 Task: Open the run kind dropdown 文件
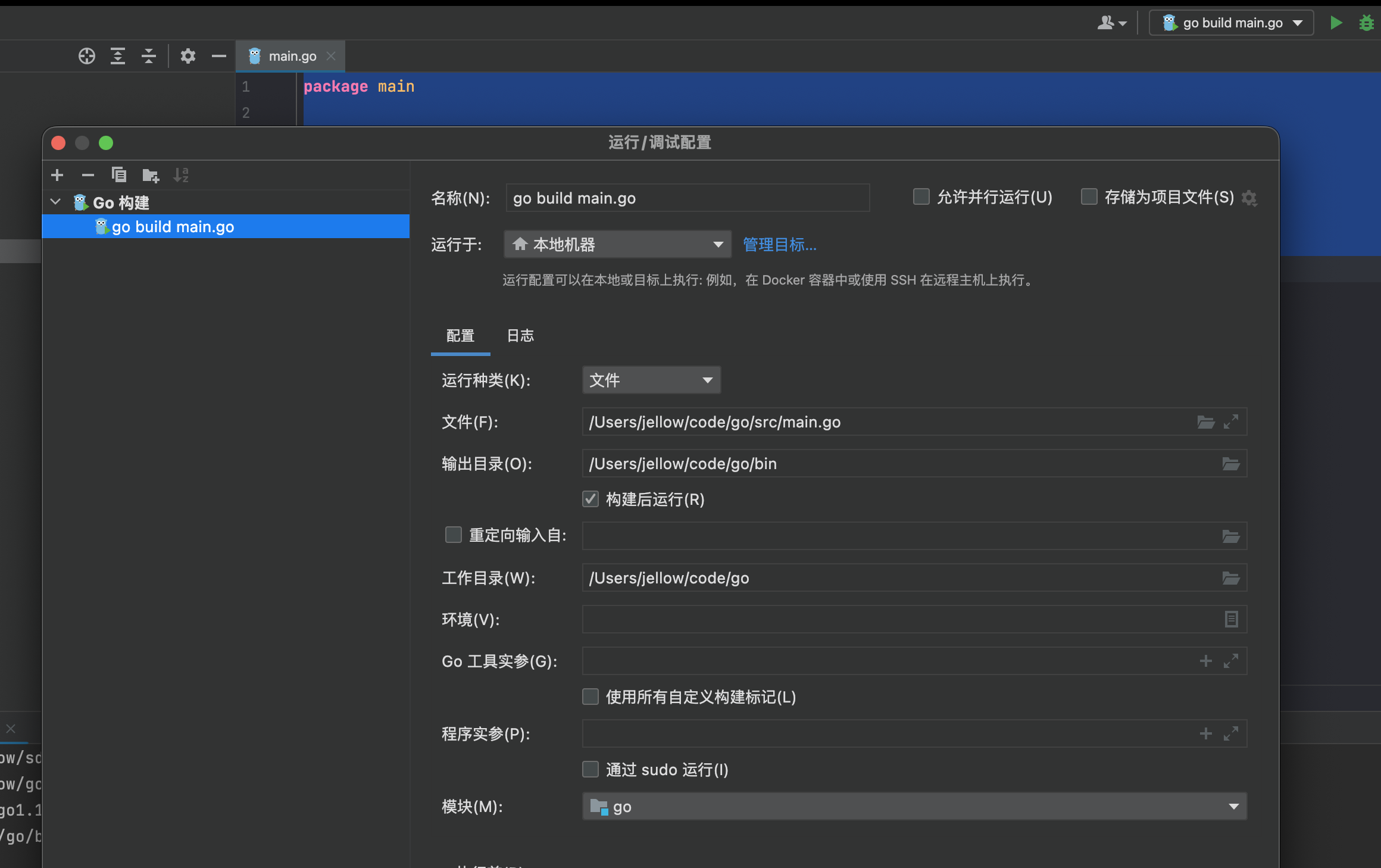(x=651, y=380)
